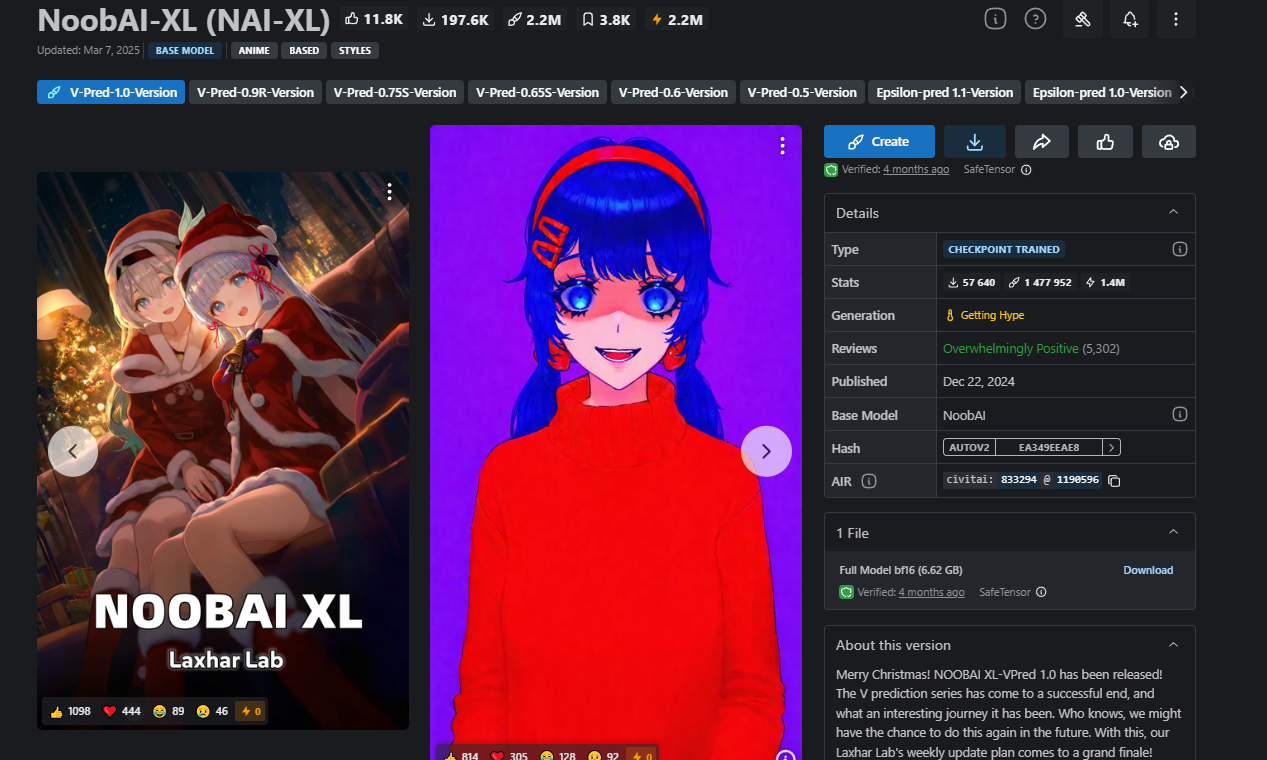The width and height of the screenshot is (1267, 760).
Task: Open the NOOBAI XL Christmas image
Action: (x=223, y=450)
